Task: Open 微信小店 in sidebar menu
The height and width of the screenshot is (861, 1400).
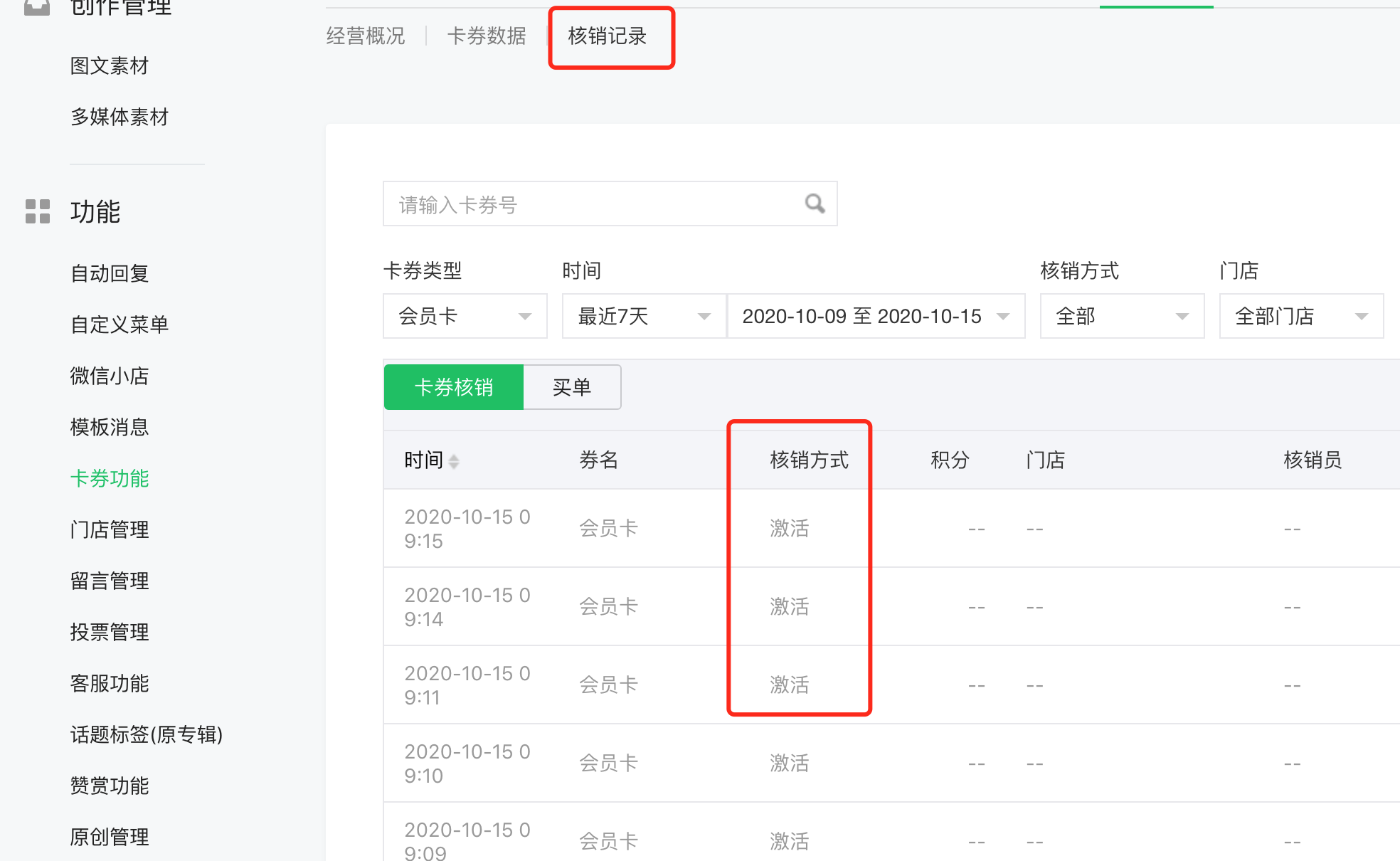Action: coord(110,376)
